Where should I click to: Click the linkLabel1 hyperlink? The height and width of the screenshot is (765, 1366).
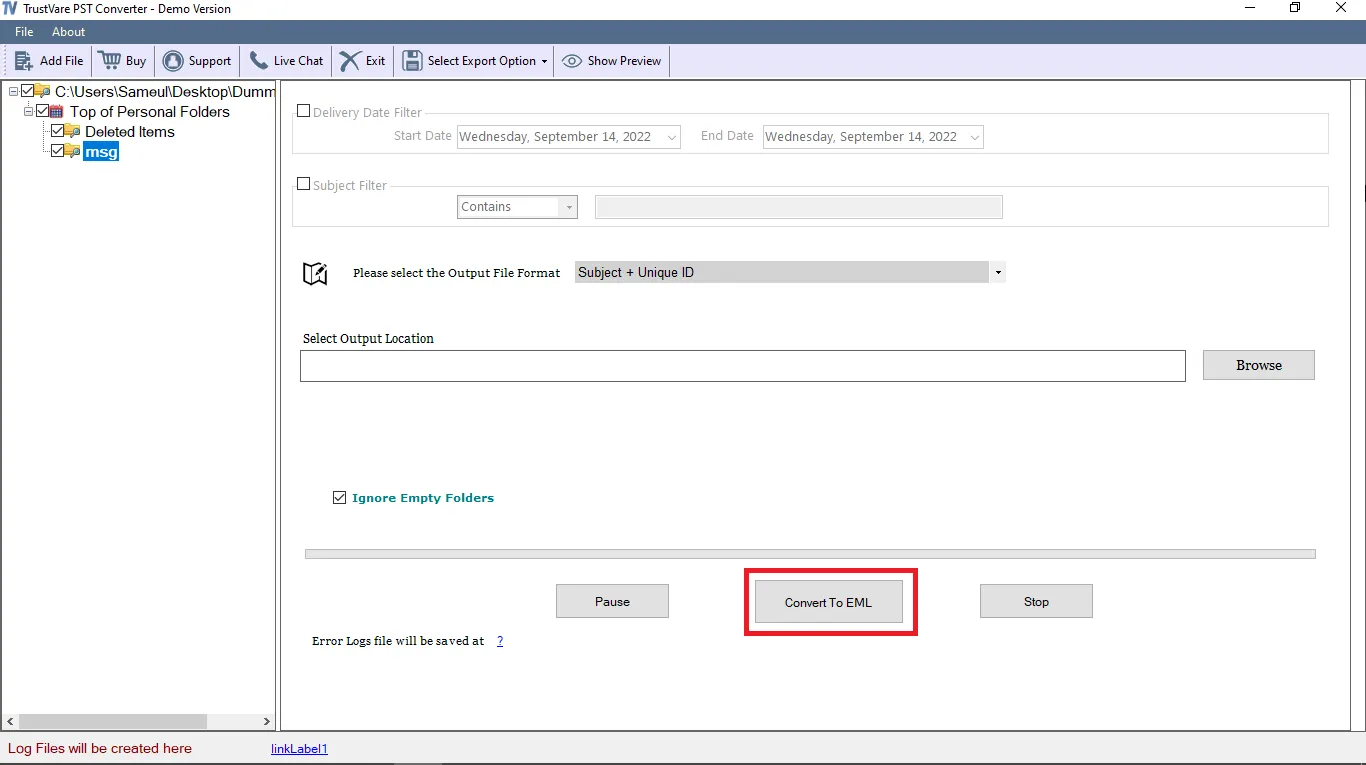299,748
